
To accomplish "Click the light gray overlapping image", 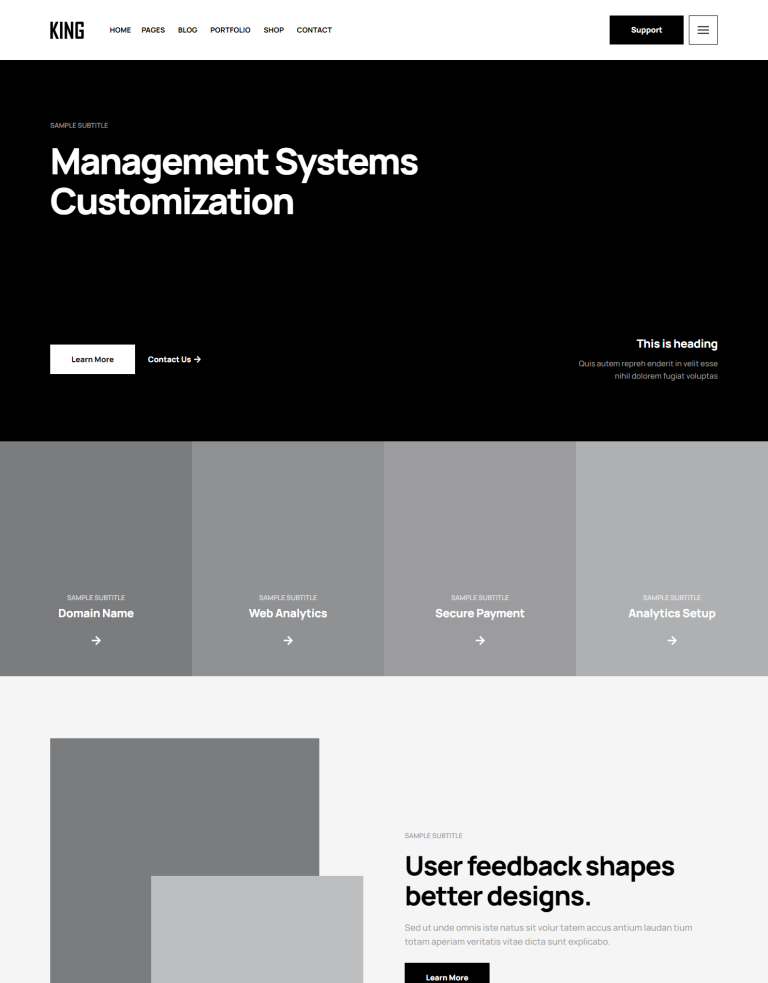I will pos(257,930).
